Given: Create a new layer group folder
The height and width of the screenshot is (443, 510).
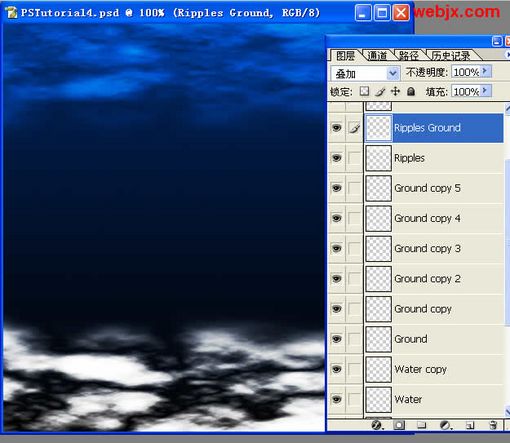Looking at the screenshot, I should 422,425.
